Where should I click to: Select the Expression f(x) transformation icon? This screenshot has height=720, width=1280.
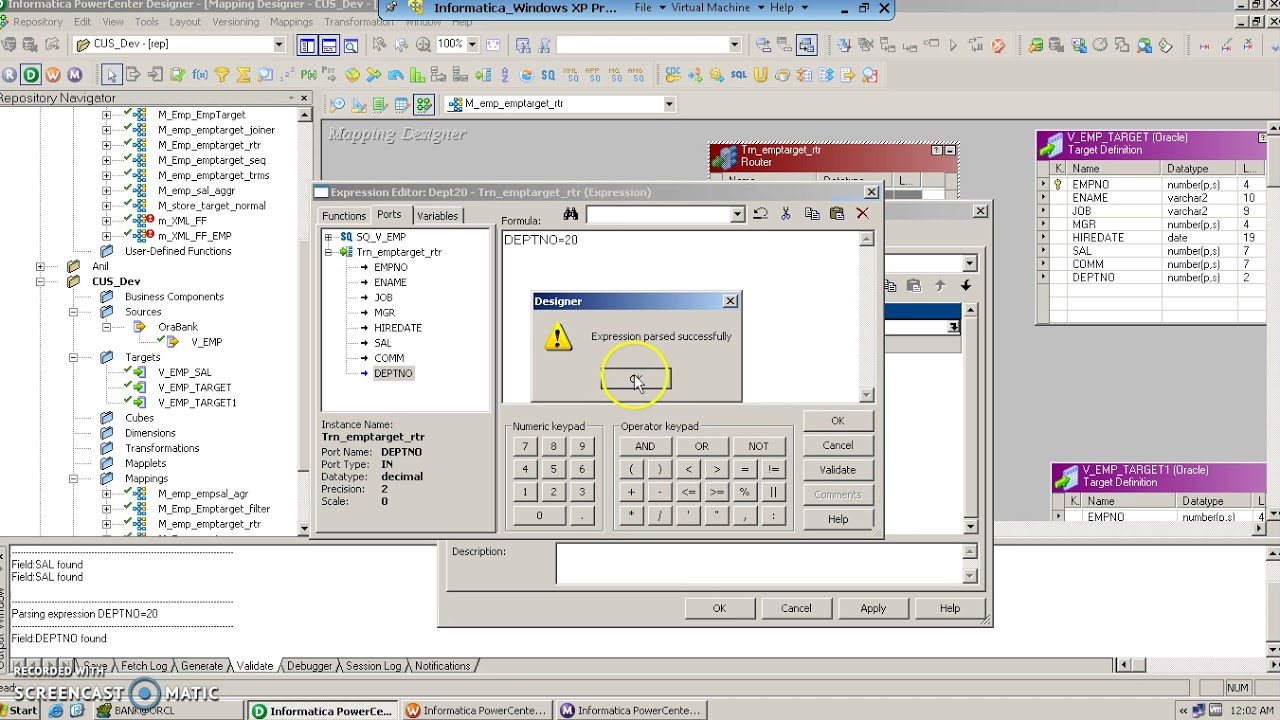(200, 74)
